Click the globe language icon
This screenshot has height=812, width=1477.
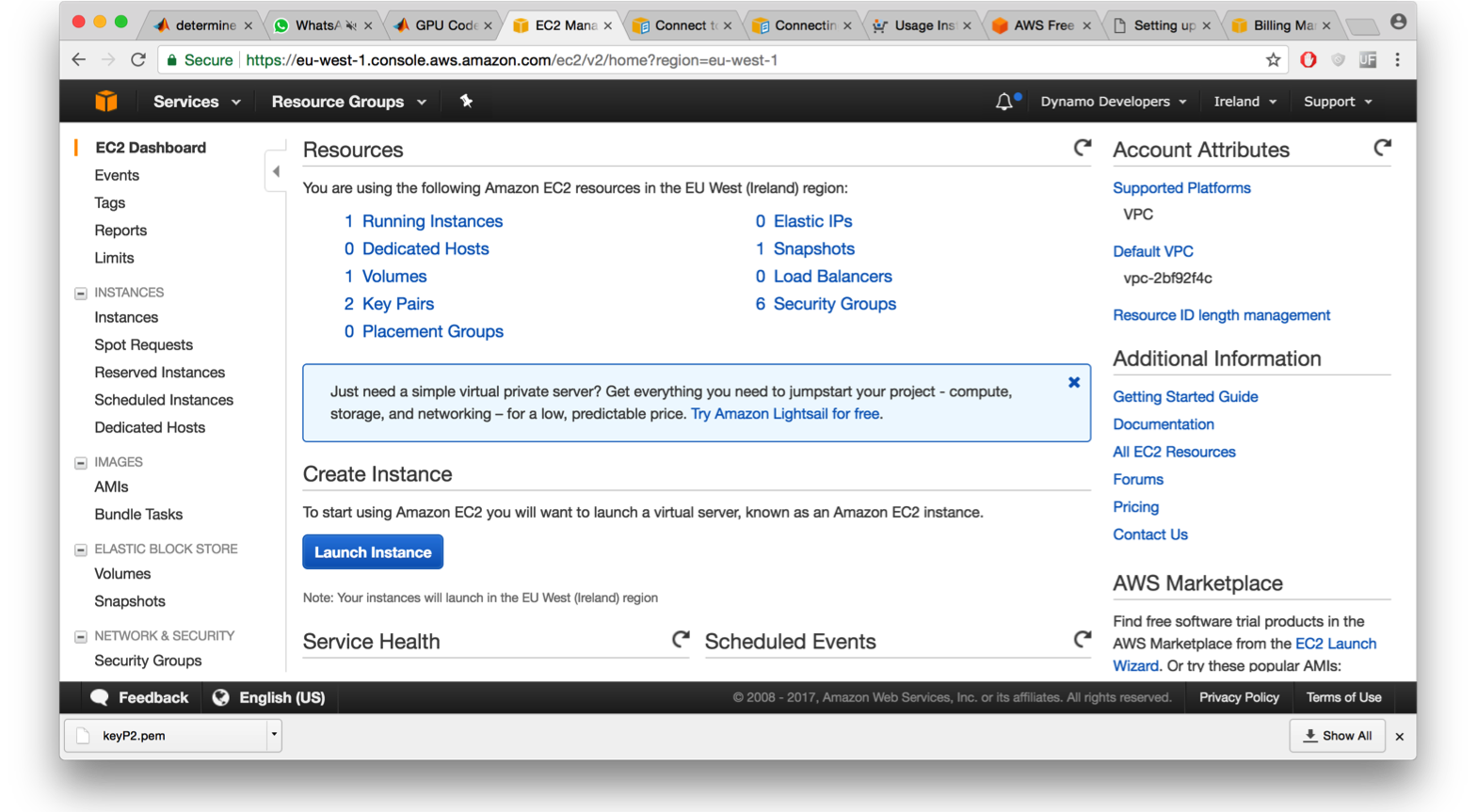(x=221, y=697)
